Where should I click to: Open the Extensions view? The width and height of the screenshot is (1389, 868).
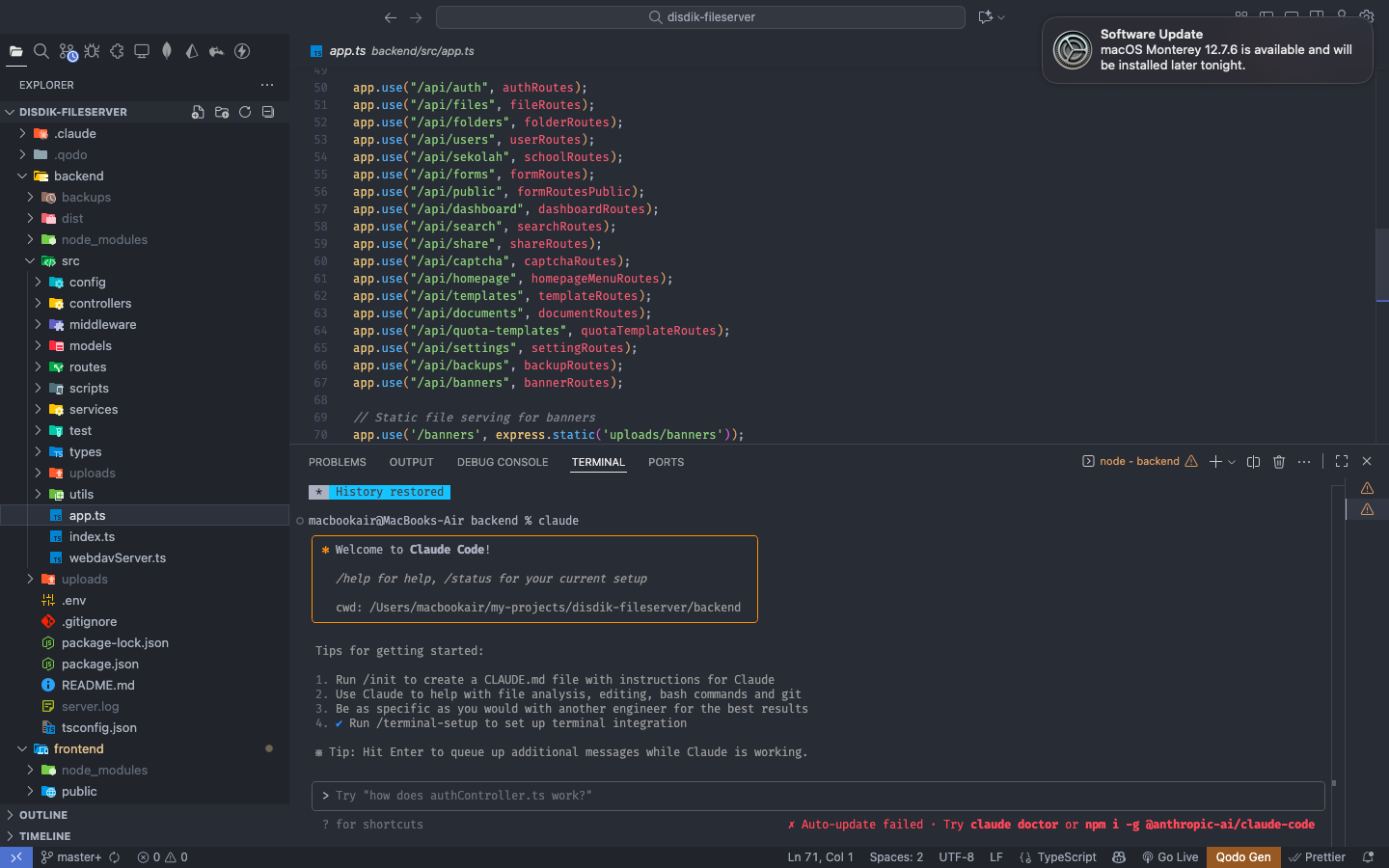[117, 52]
